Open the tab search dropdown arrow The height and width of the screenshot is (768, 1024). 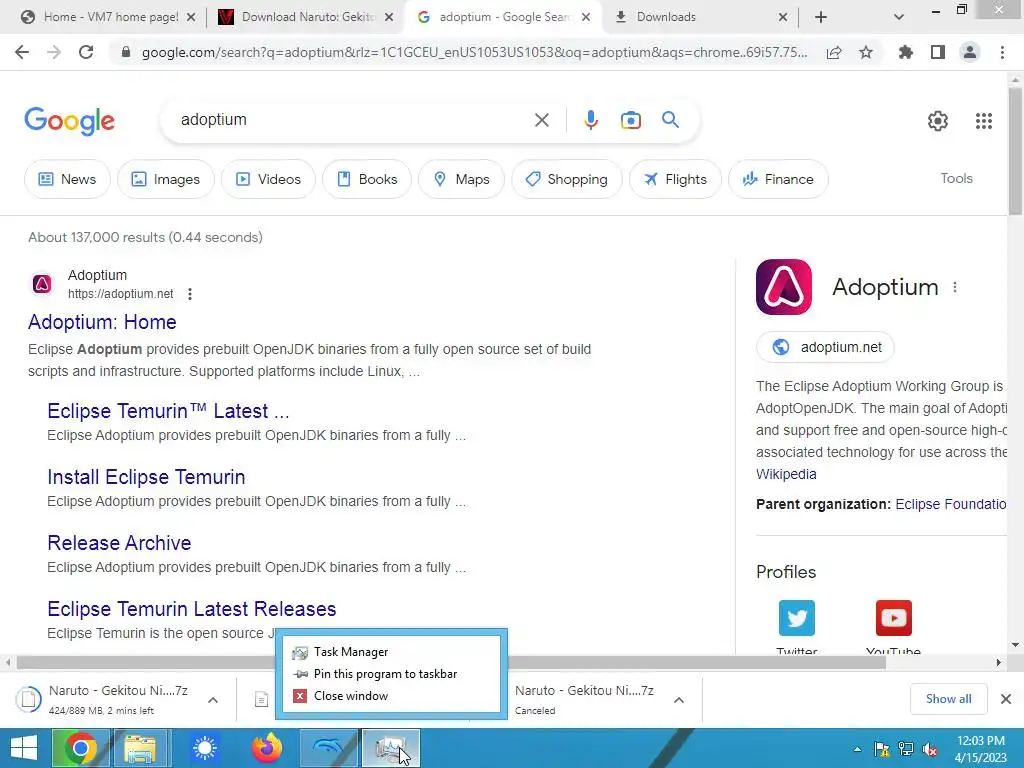pos(899,17)
